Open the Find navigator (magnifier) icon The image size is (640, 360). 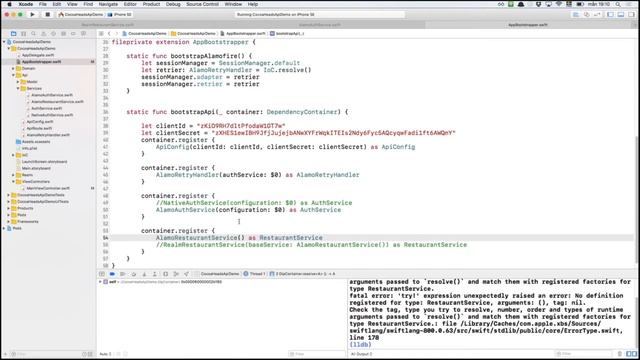(x=33, y=33)
